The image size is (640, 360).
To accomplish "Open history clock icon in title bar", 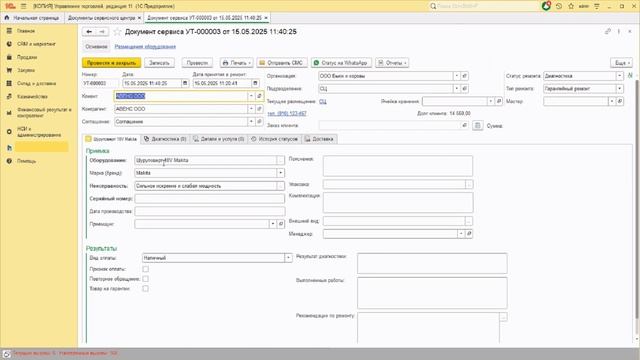I will [x=559, y=6].
